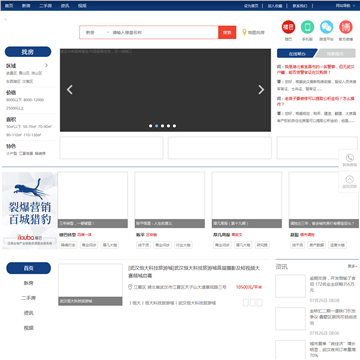Image resolution: width=360 pixels, height=360 pixels.
Task: Switch to the 在线帮办 tab
Action: (297, 53)
